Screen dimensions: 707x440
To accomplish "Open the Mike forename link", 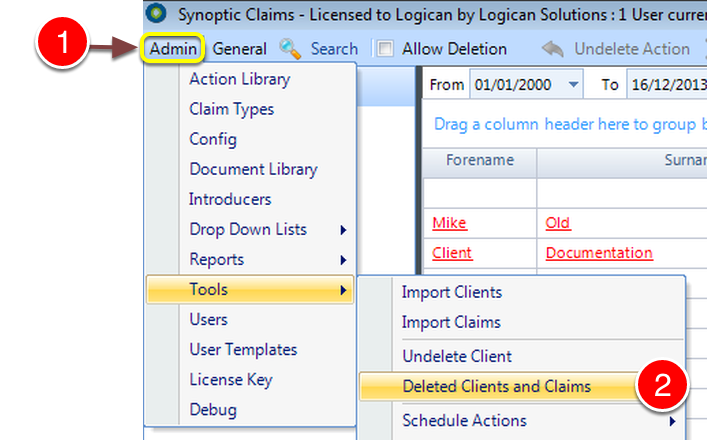I will (x=449, y=223).
